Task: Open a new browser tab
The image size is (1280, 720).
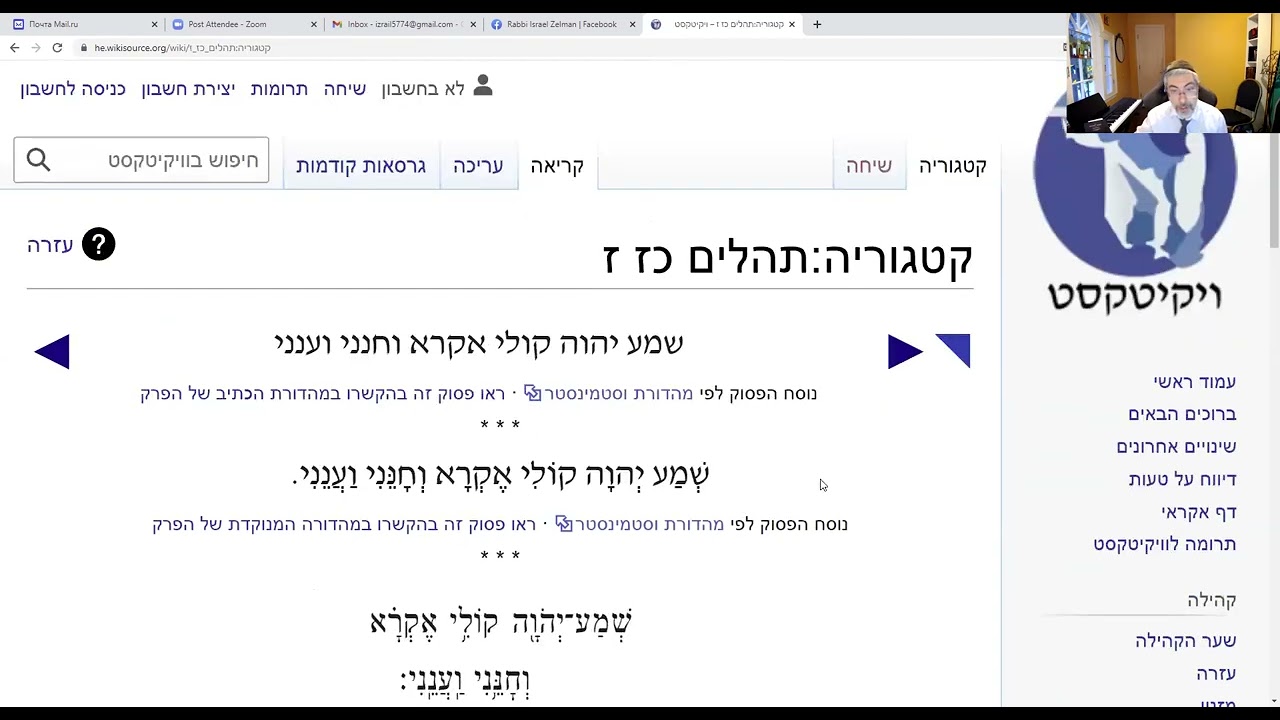Action: (x=817, y=24)
